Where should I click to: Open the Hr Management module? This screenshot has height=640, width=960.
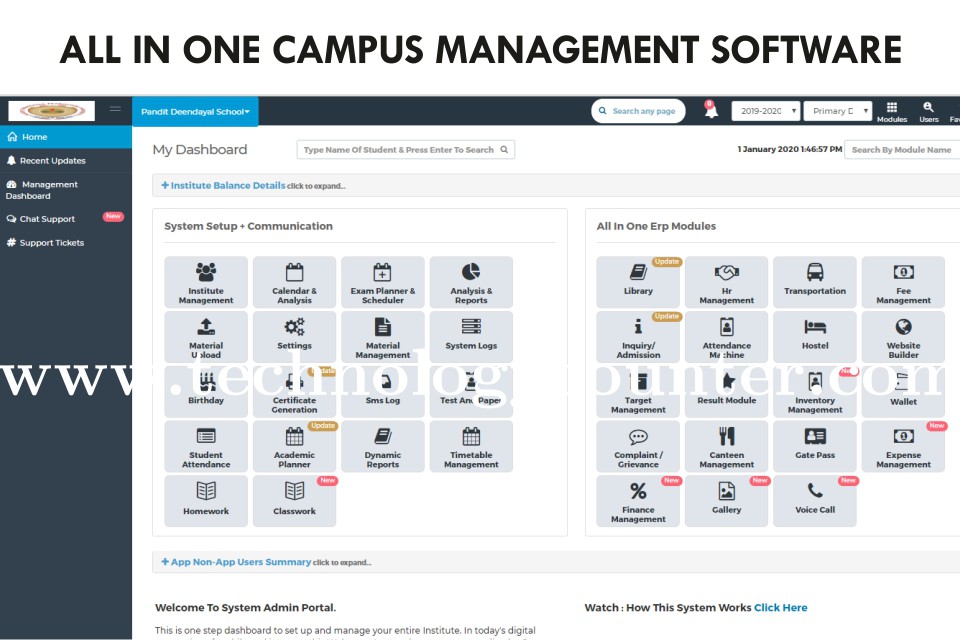coord(727,282)
